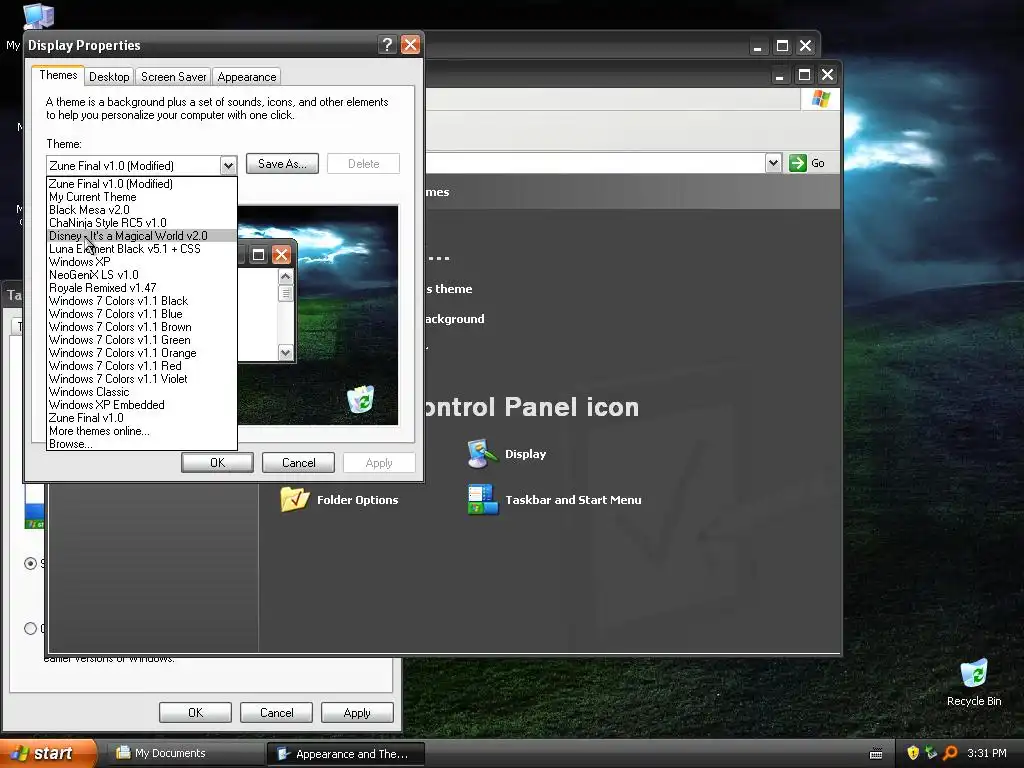Click the disabled Delete button
Image resolution: width=1024 pixels, height=768 pixels.
[x=363, y=164]
